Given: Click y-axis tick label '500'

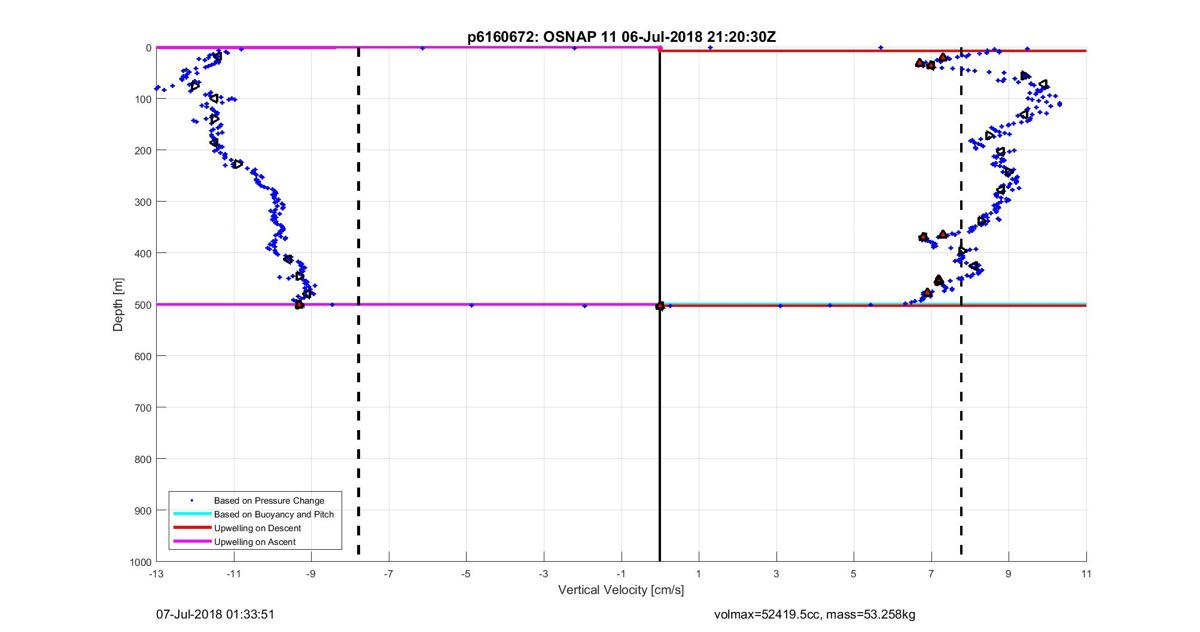Looking at the screenshot, I should pyautogui.click(x=144, y=305).
